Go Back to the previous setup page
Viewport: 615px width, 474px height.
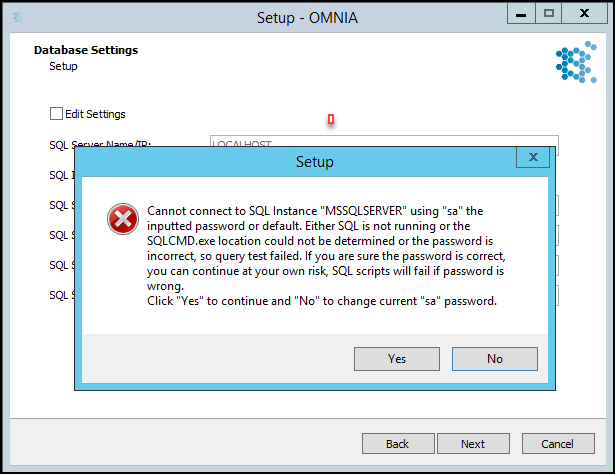[398, 443]
